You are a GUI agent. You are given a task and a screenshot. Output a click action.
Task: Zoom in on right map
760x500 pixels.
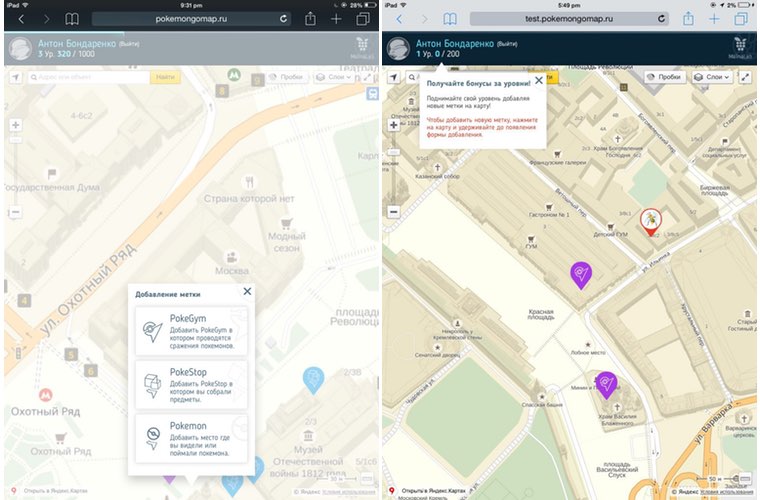[x=394, y=125]
